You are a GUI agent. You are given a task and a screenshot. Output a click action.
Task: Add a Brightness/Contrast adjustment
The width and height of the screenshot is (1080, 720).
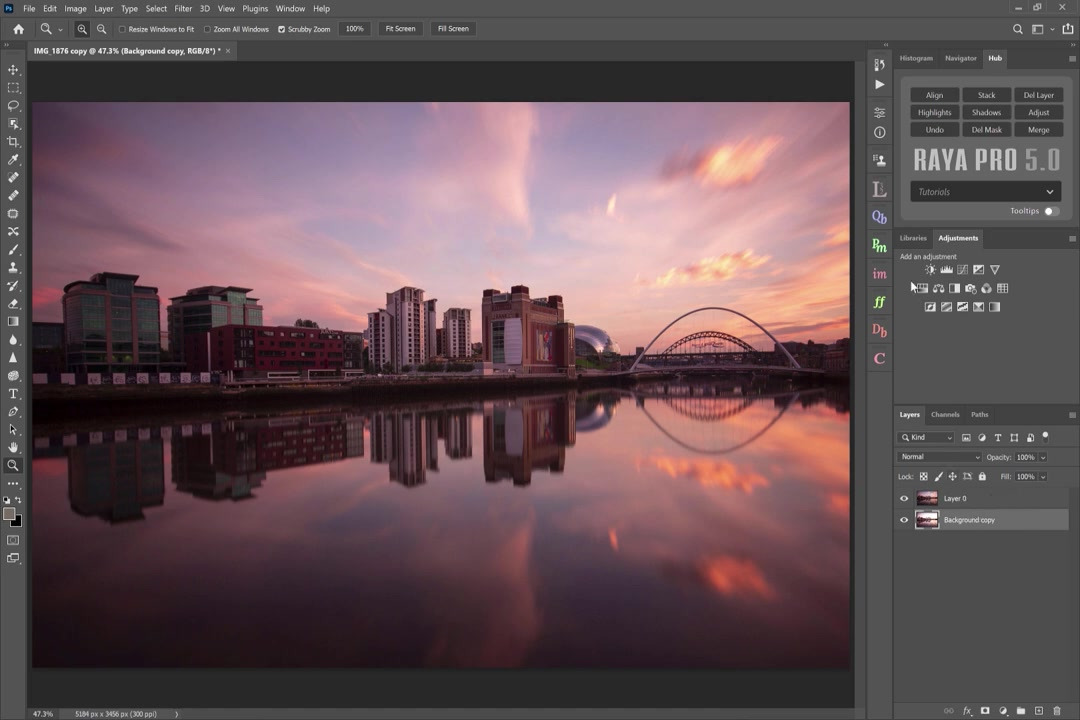930,270
